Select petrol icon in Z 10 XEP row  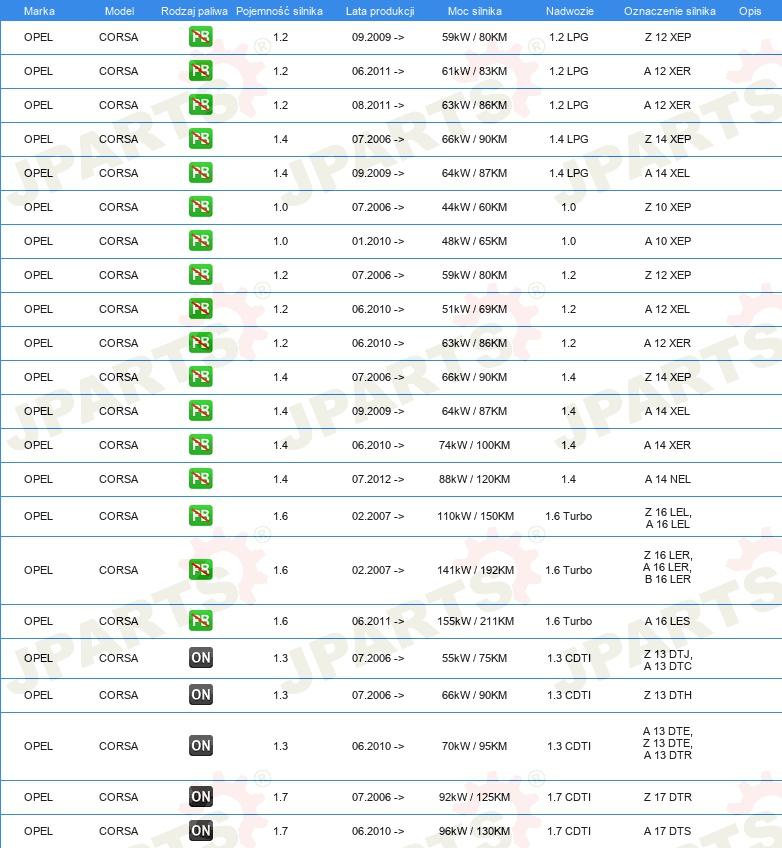[201, 207]
